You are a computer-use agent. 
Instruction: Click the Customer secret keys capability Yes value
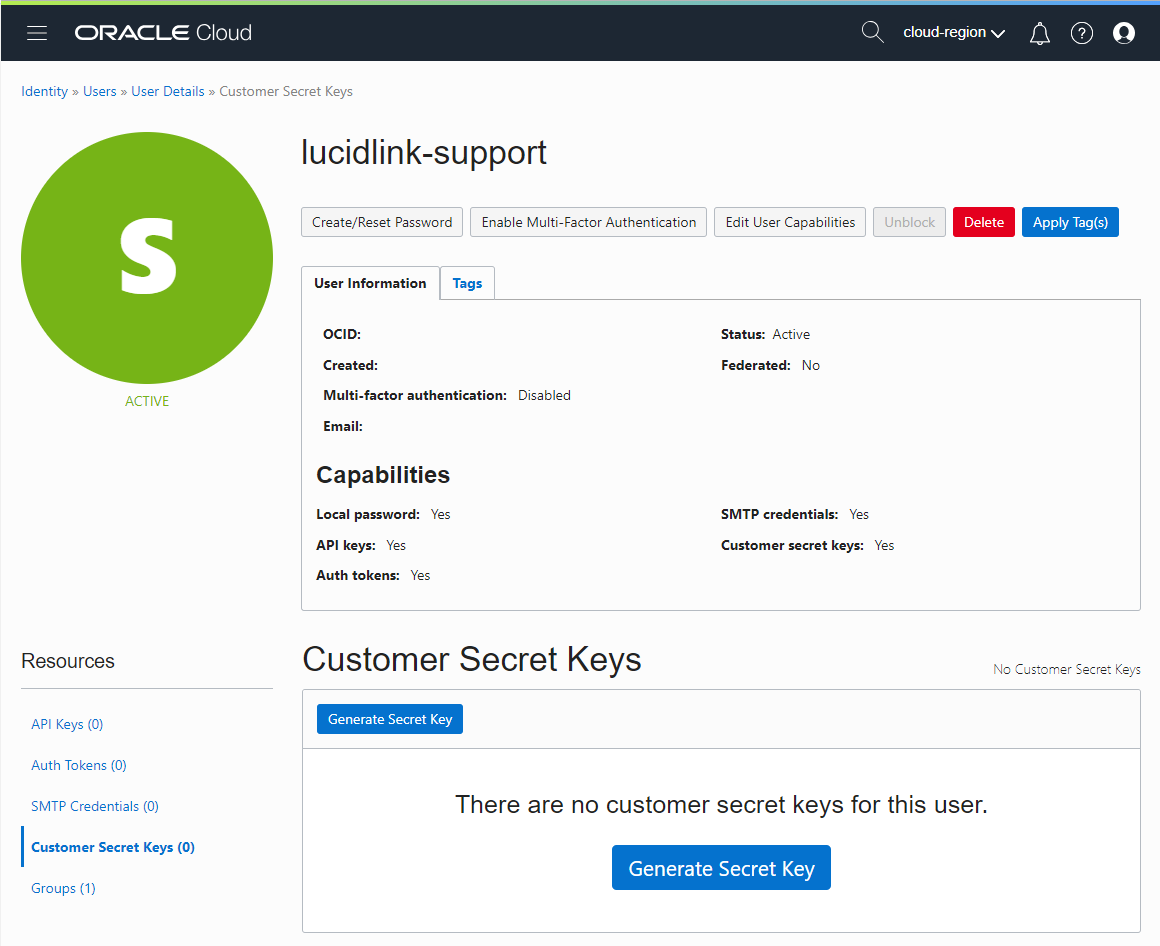[884, 546]
